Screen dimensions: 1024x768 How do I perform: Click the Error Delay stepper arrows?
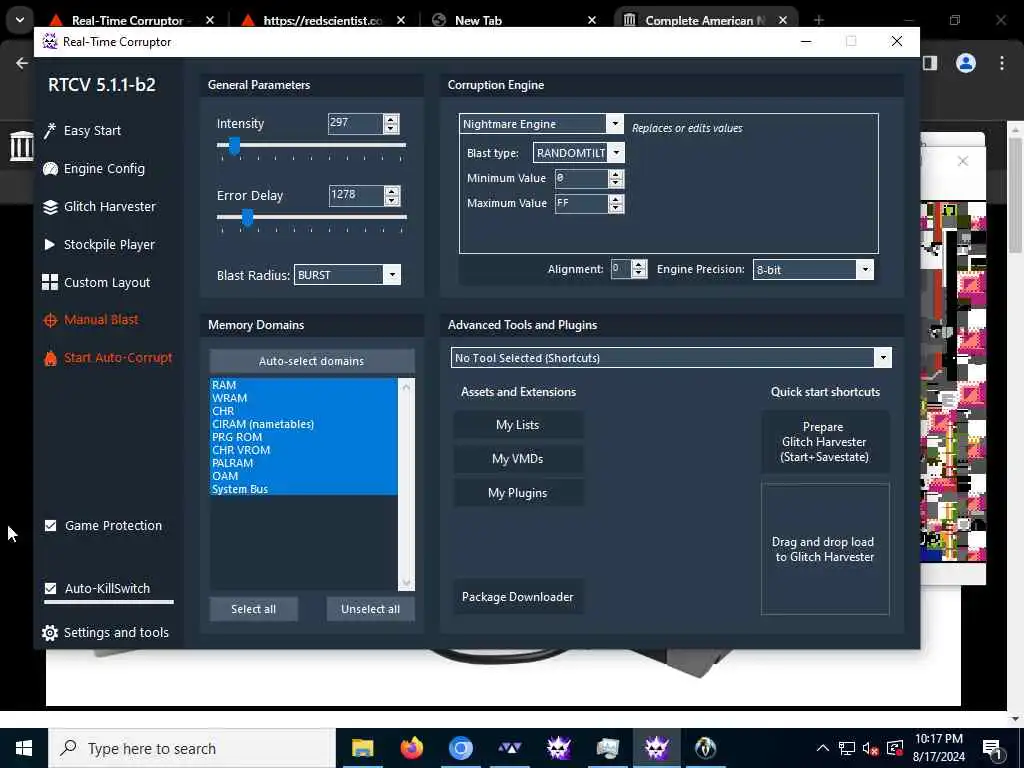tap(392, 195)
